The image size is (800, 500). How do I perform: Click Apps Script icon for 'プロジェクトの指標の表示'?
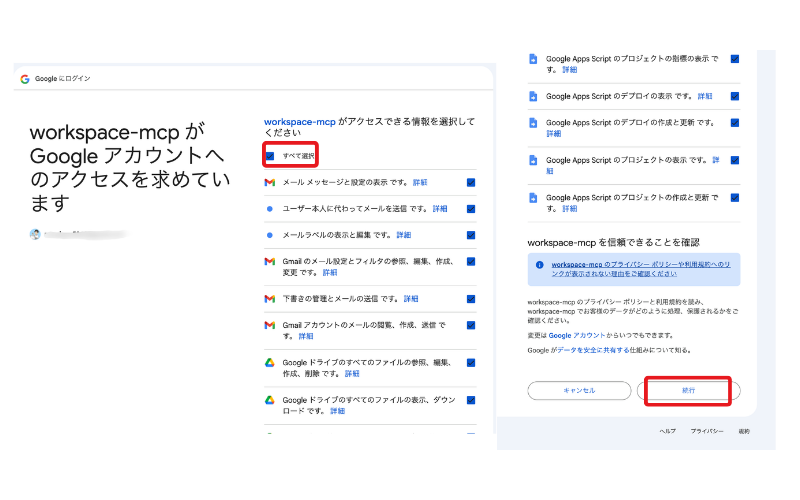click(x=533, y=59)
